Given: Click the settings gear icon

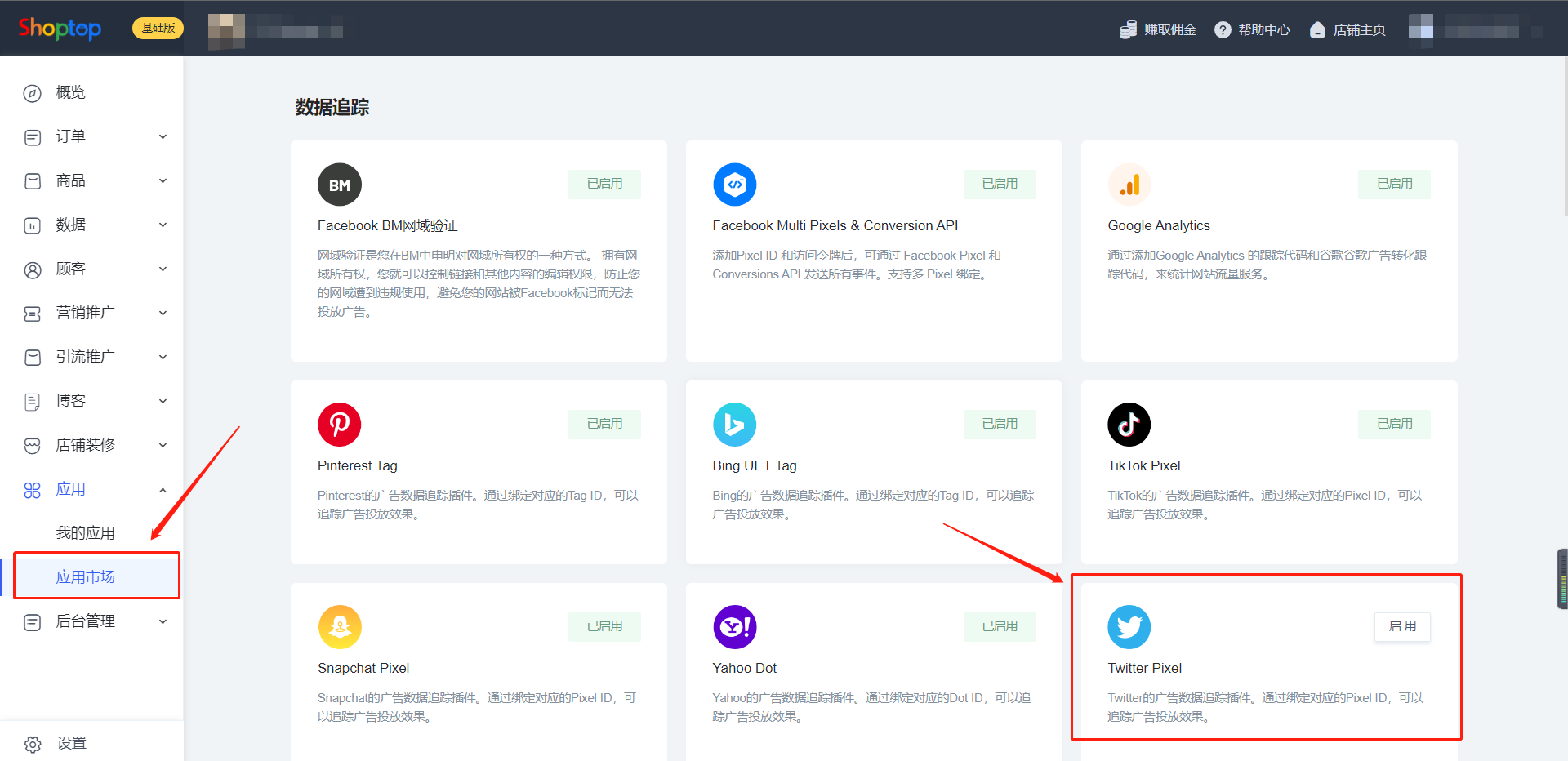Looking at the screenshot, I should coord(33,744).
